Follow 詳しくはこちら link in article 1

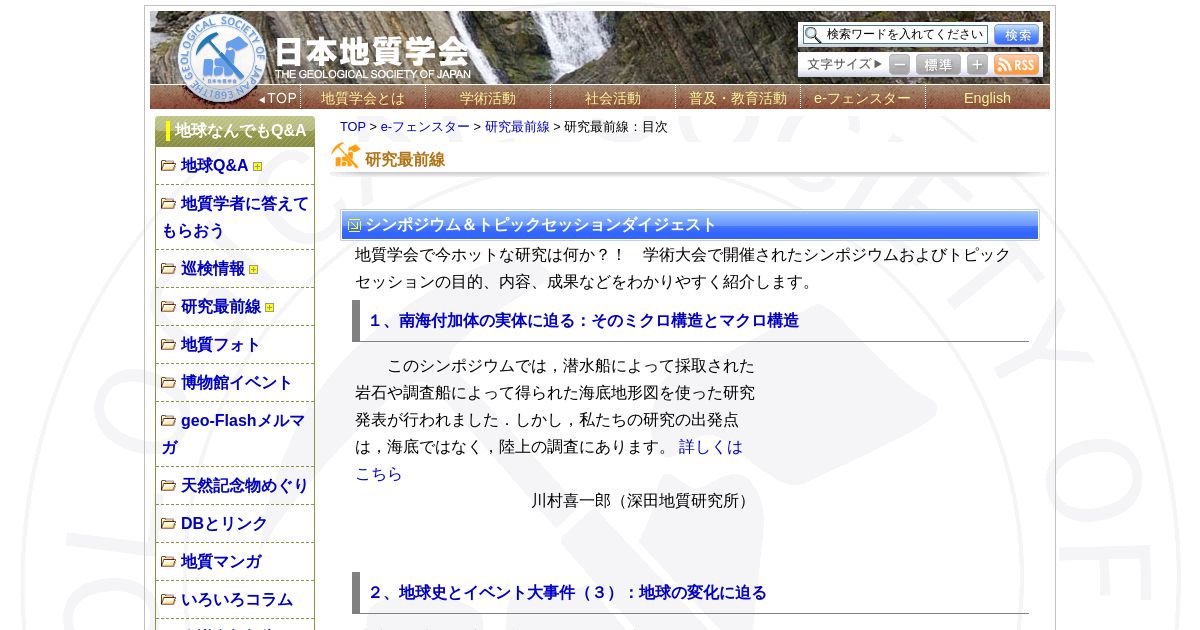pos(549,460)
